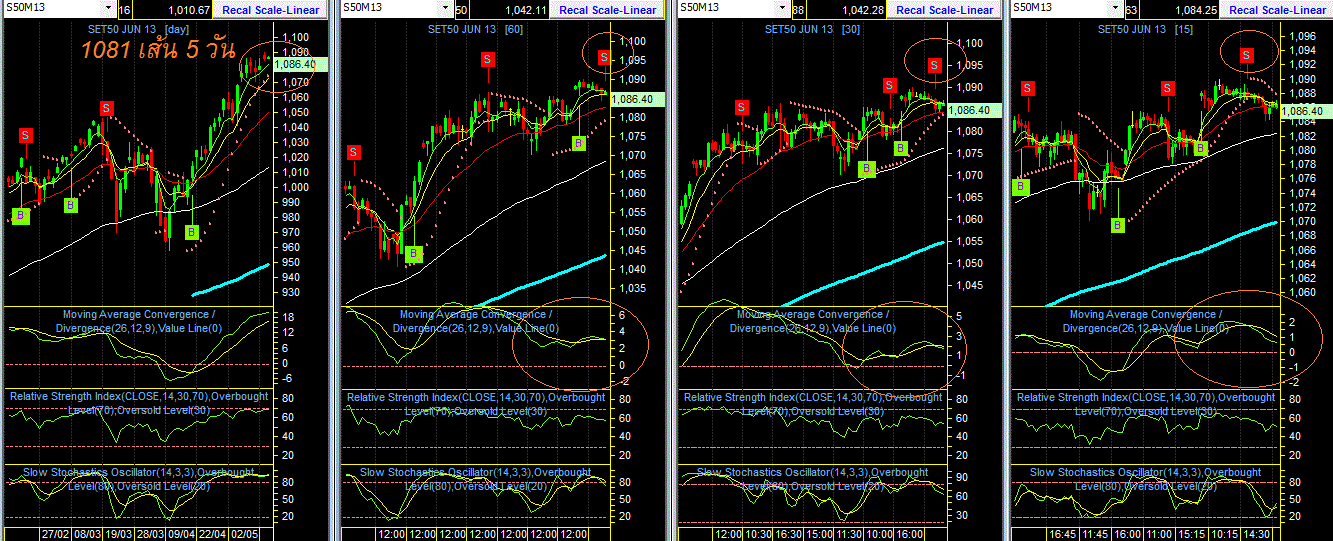1333x541 pixels.
Task: Click the rightmost Sell marker on the [15] chart
Action: (x=1247, y=56)
